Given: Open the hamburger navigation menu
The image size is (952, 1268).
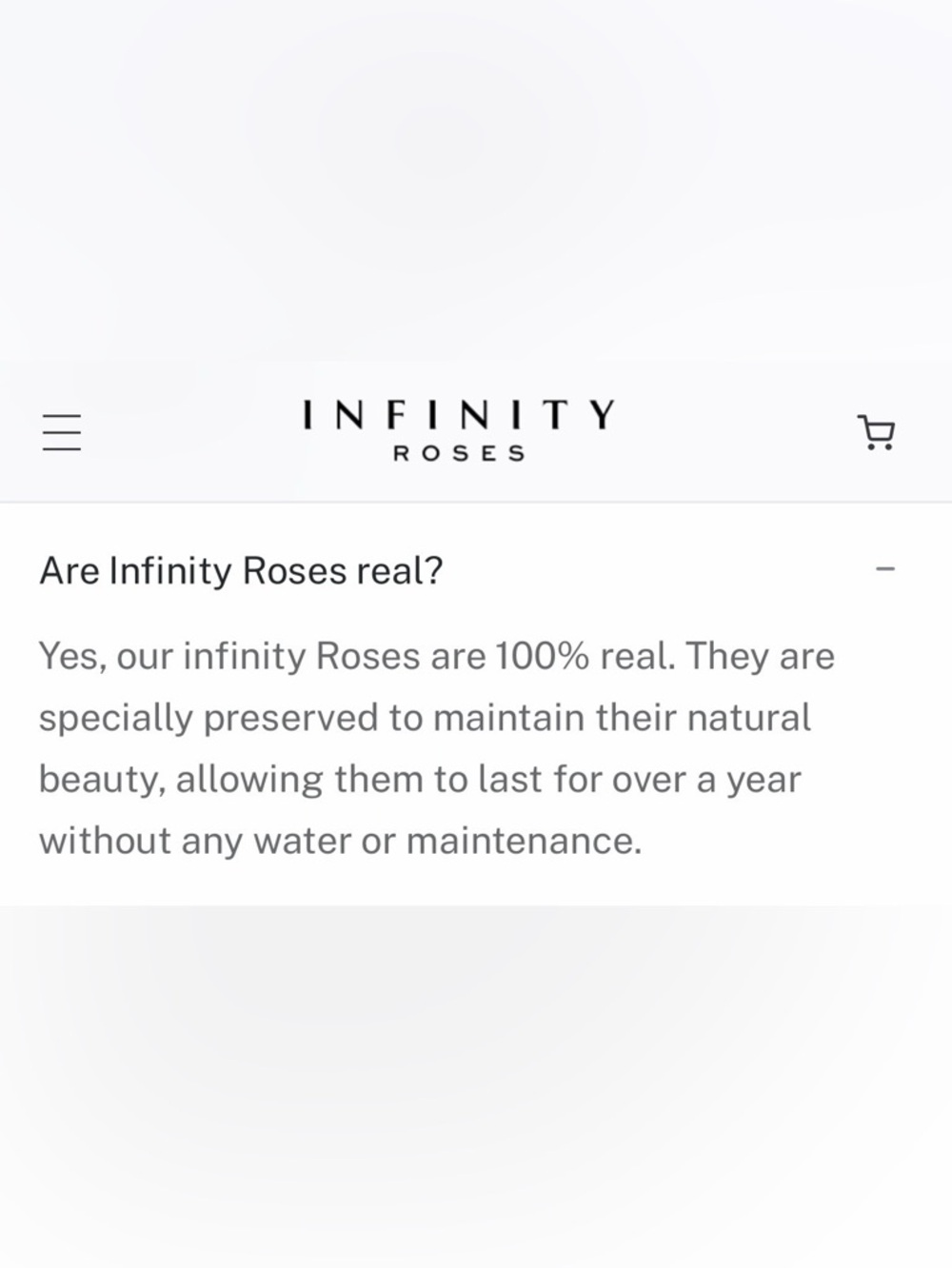Looking at the screenshot, I should (62, 433).
